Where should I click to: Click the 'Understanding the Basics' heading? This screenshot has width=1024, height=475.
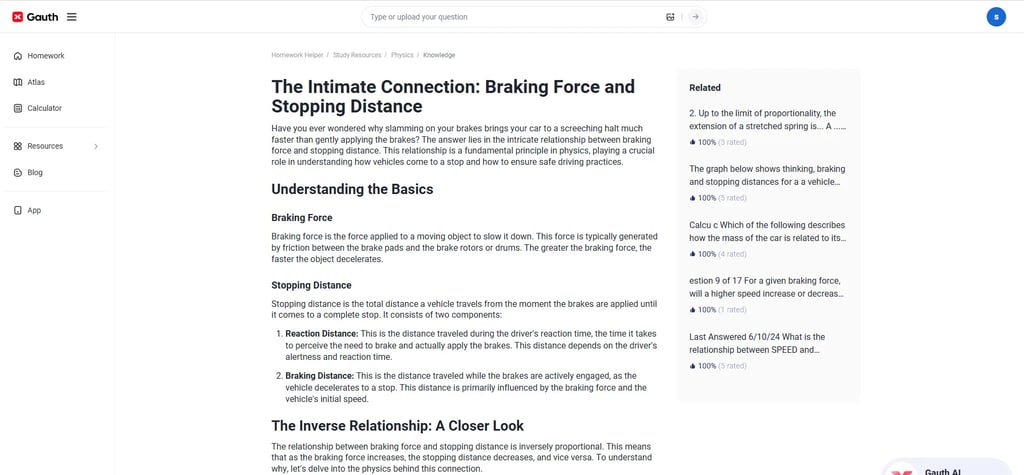tap(352, 189)
